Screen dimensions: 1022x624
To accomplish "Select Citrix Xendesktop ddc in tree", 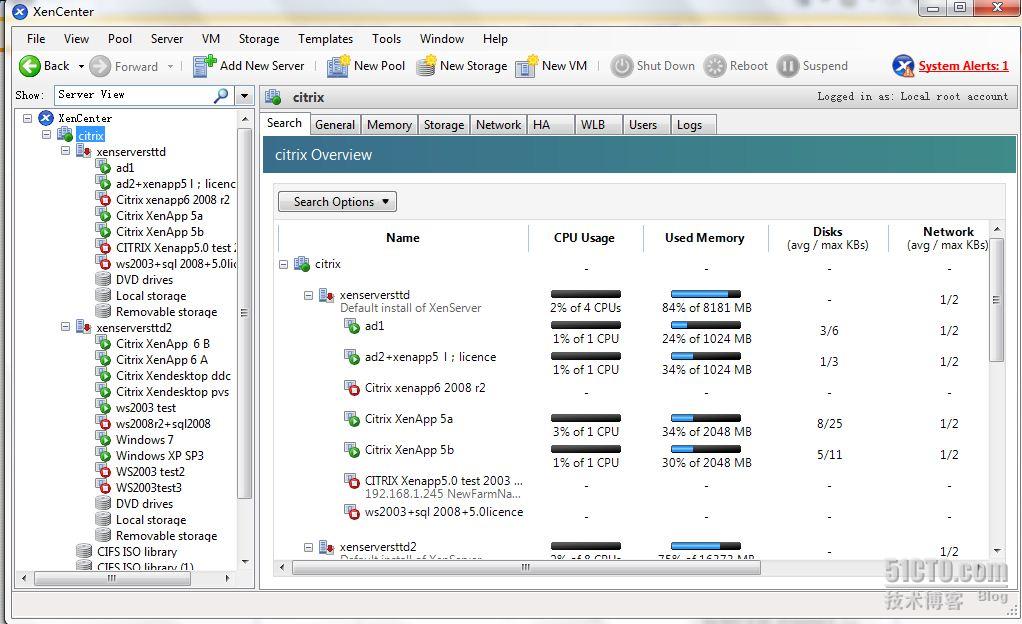I will (x=173, y=376).
